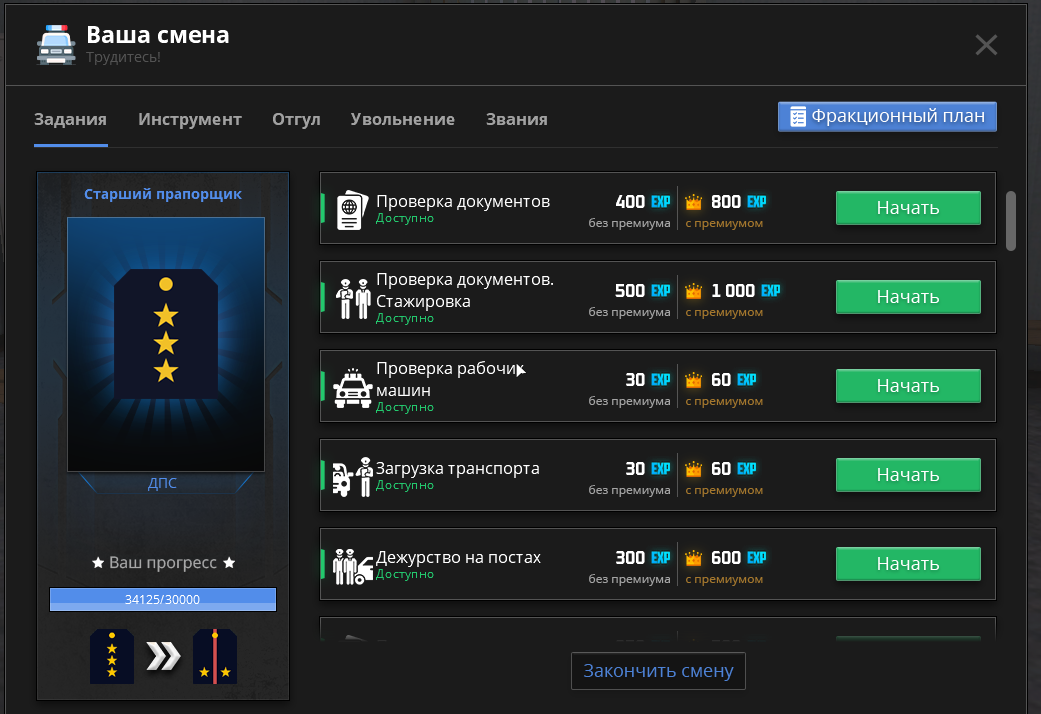
Task: Click the task list vertical scrollbar
Action: point(1010,220)
